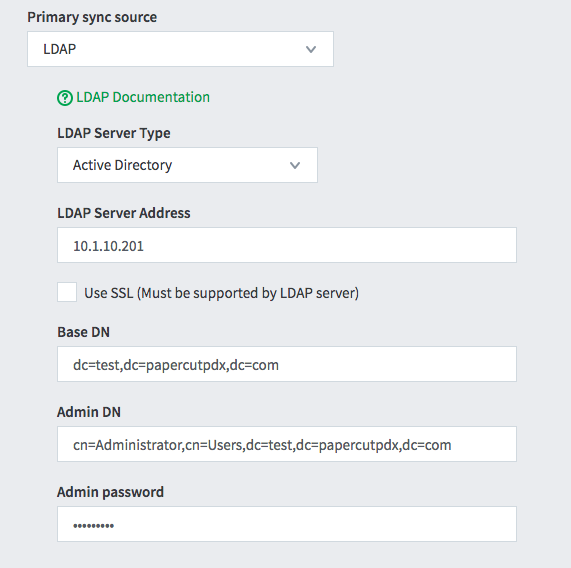Open the Primary sync source dropdown
The image size is (571, 568).
[180, 49]
